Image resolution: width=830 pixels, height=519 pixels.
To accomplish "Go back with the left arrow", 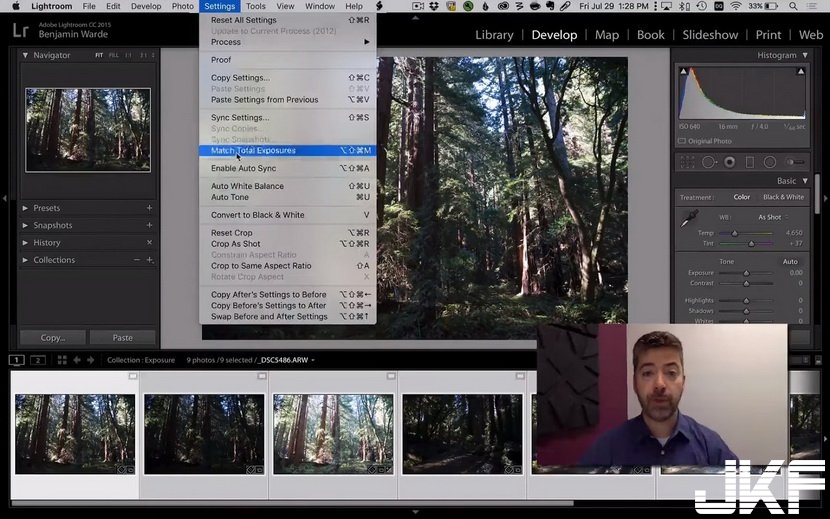I will pos(77,360).
